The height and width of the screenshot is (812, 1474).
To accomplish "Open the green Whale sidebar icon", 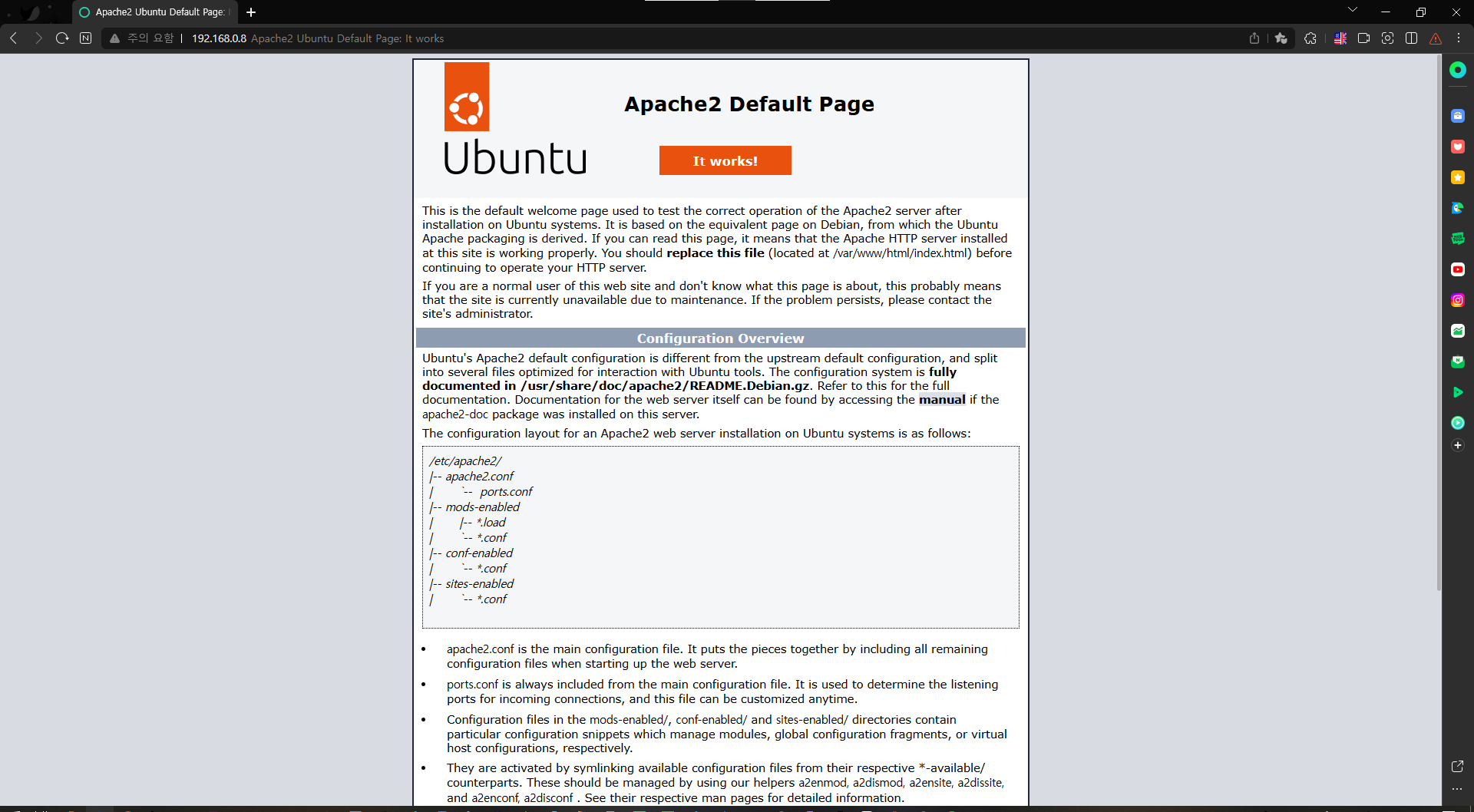I will (x=1457, y=70).
